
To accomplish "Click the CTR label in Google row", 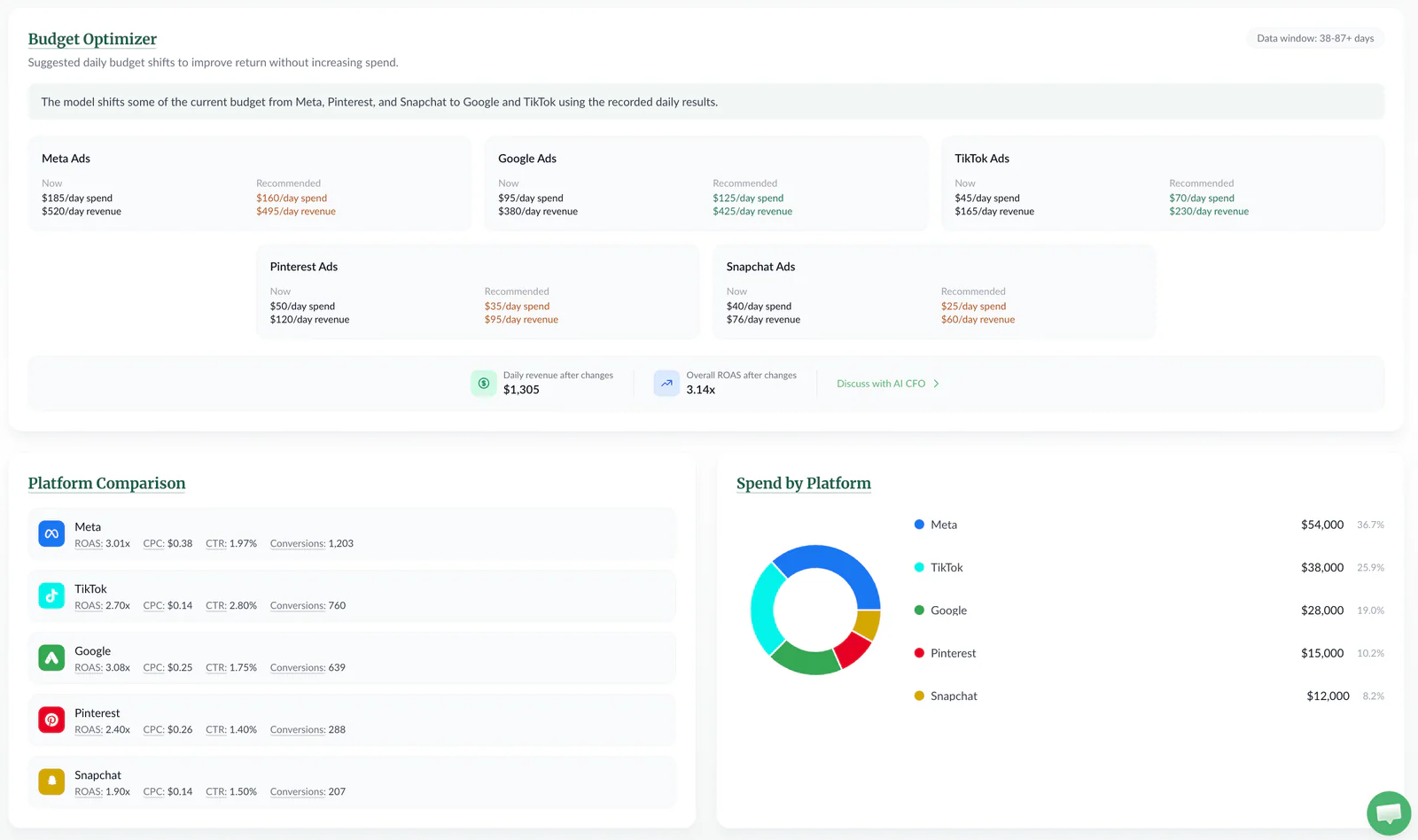I will (x=216, y=668).
